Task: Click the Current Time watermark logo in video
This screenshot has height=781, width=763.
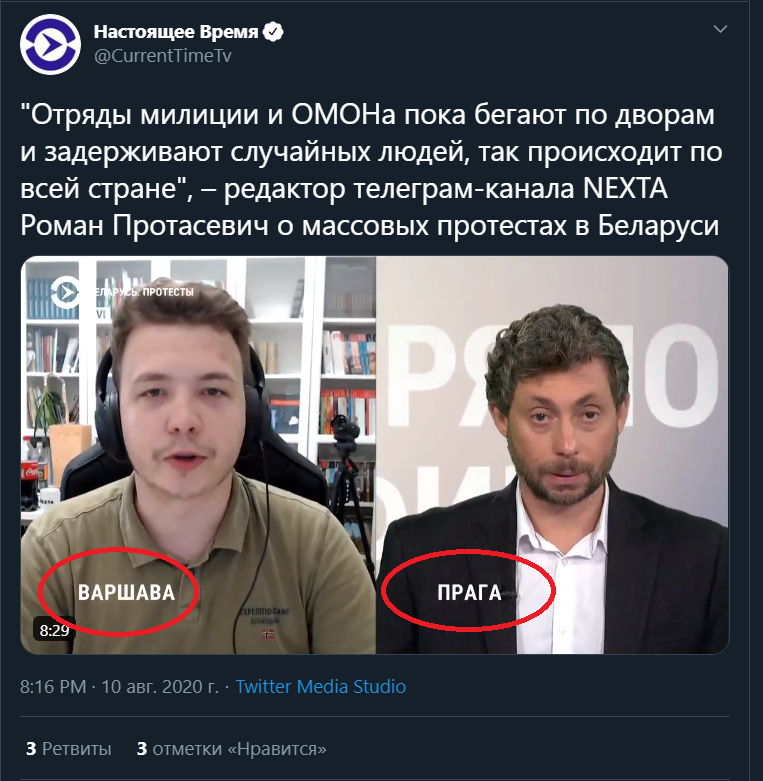Action: (x=65, y=292)
